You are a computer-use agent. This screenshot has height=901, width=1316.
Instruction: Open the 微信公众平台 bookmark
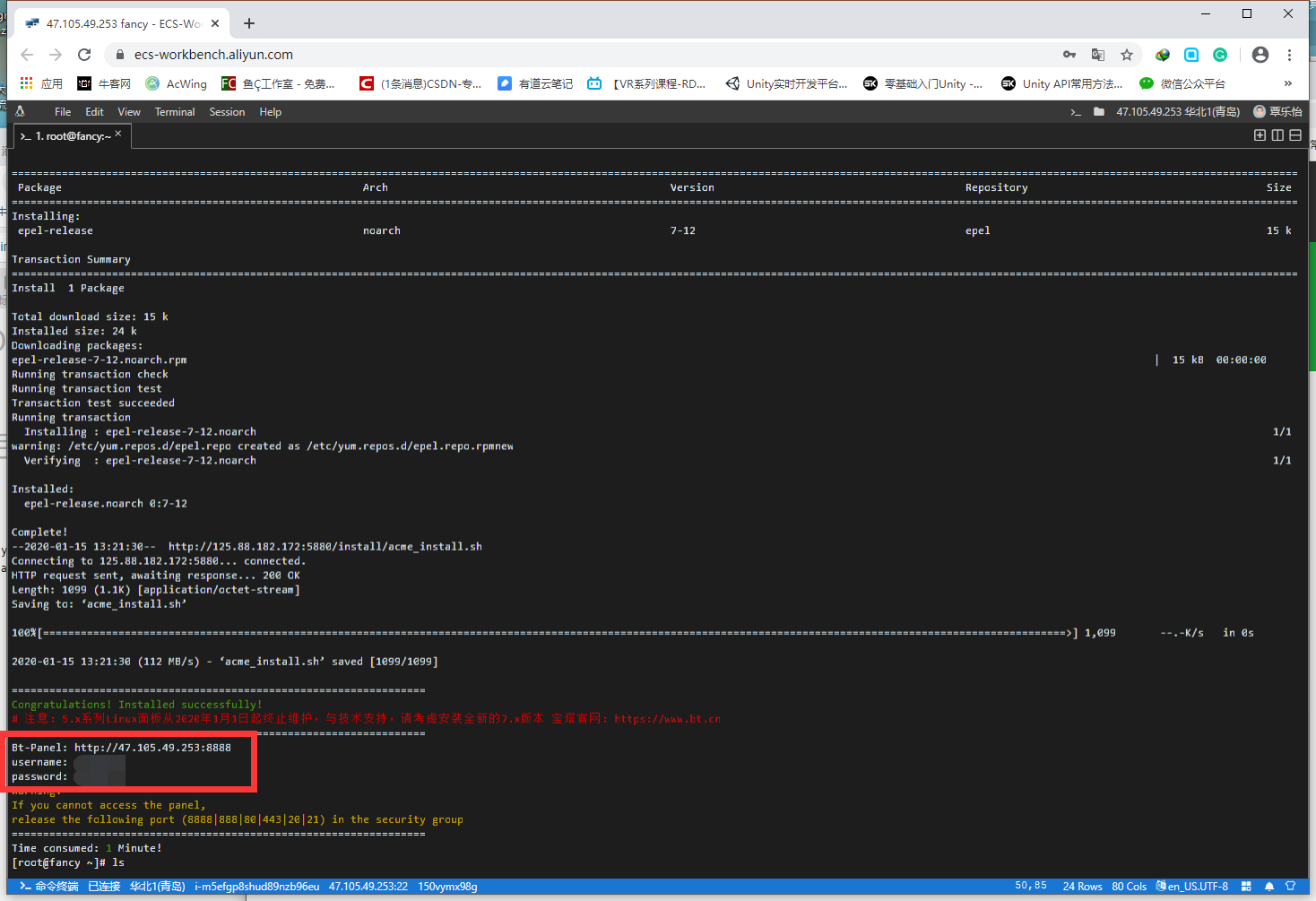click(1182, 83)
